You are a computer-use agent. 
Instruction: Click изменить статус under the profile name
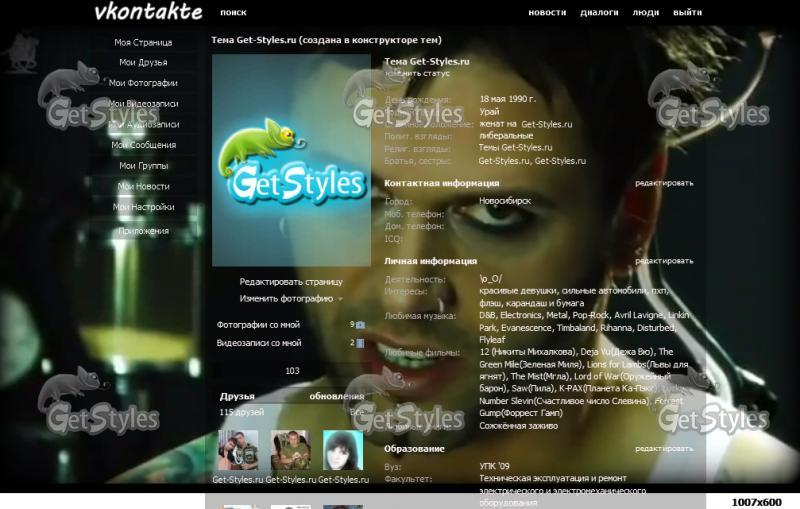point(418,73)
